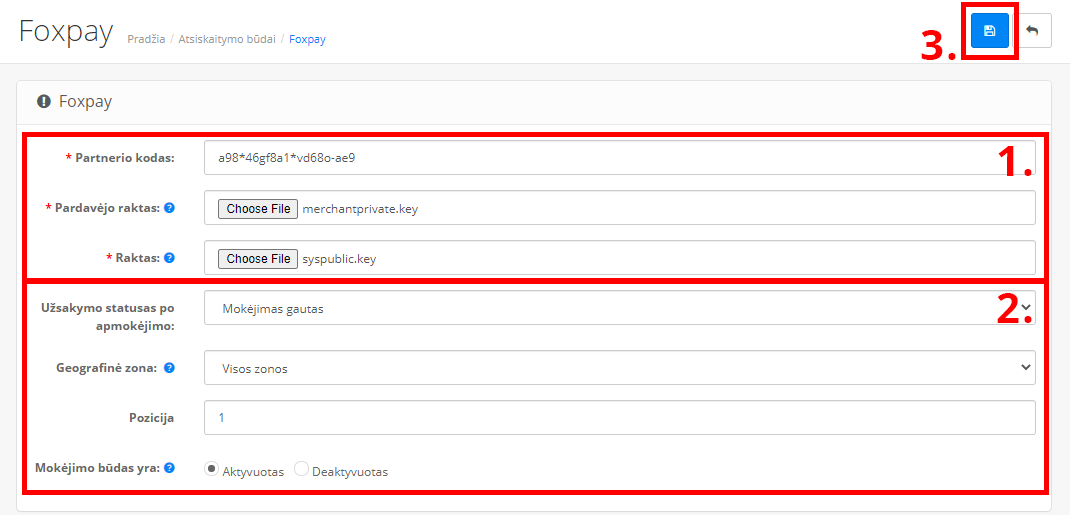Click the blue save disk icon
Screen dimensions: 1070x515
pyautogui.click(x=989, y=31)
